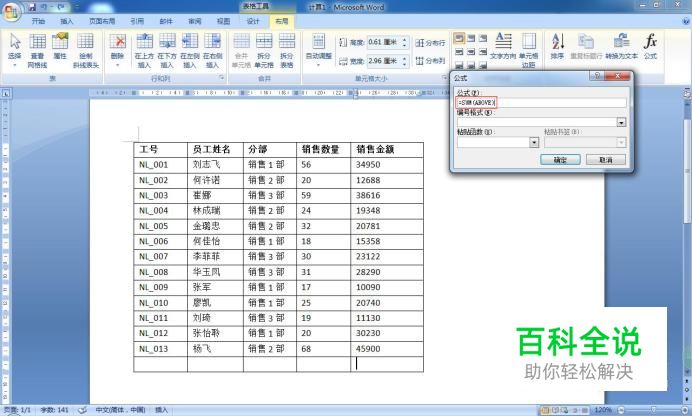Open table Properties (属性)
This screenshot has height=416, width=692.
pyautogui.click(x=60, y=46)
